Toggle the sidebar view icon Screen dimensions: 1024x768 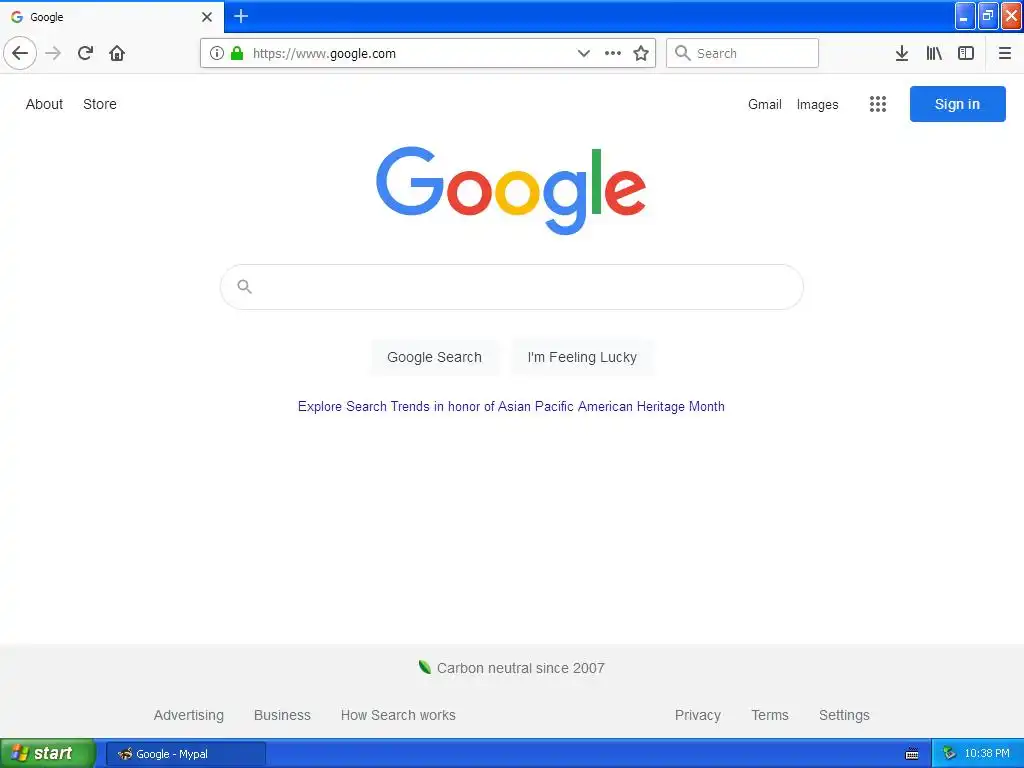(x=966, y=53)
